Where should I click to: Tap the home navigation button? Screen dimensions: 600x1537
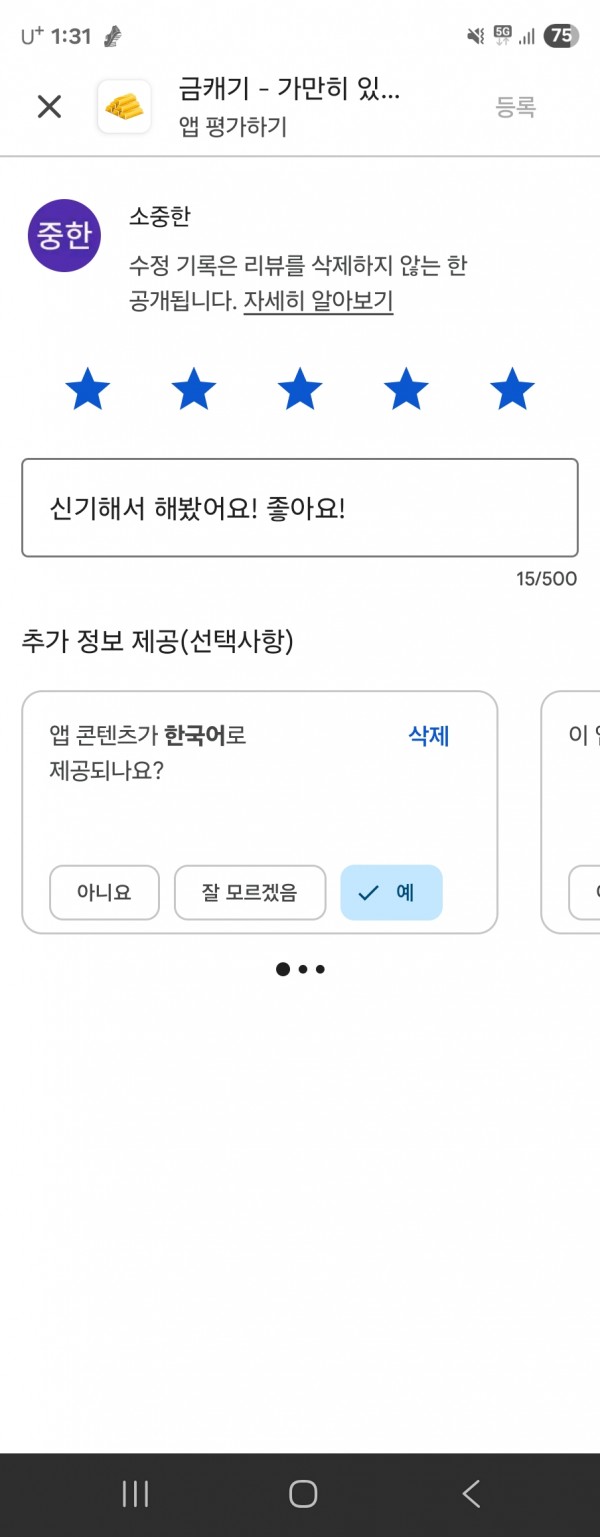pyautogui.click(x=303, y=1494)
